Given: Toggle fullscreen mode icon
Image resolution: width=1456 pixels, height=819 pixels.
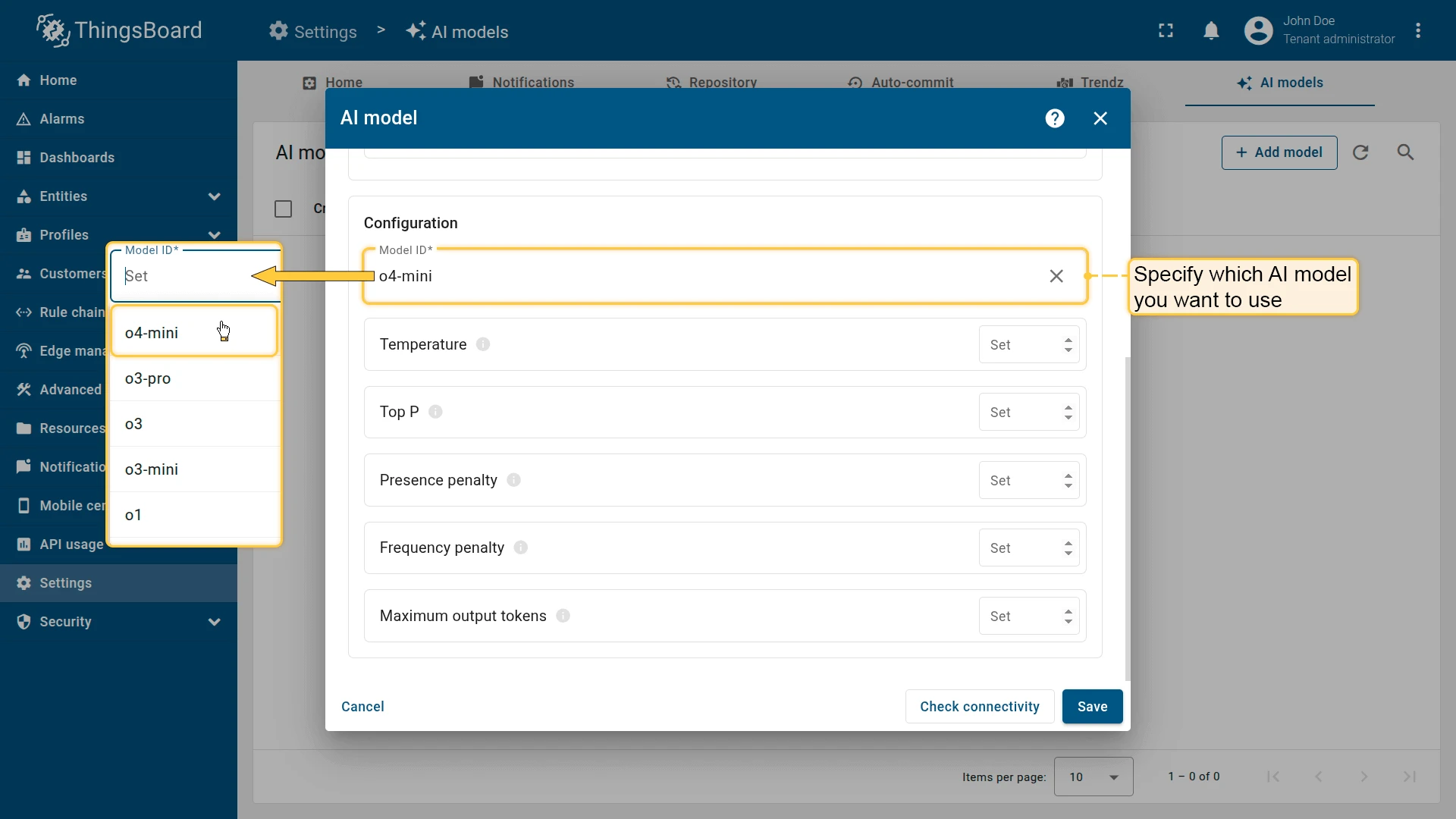Looking at the screenshot, I should coord(1166,30).
